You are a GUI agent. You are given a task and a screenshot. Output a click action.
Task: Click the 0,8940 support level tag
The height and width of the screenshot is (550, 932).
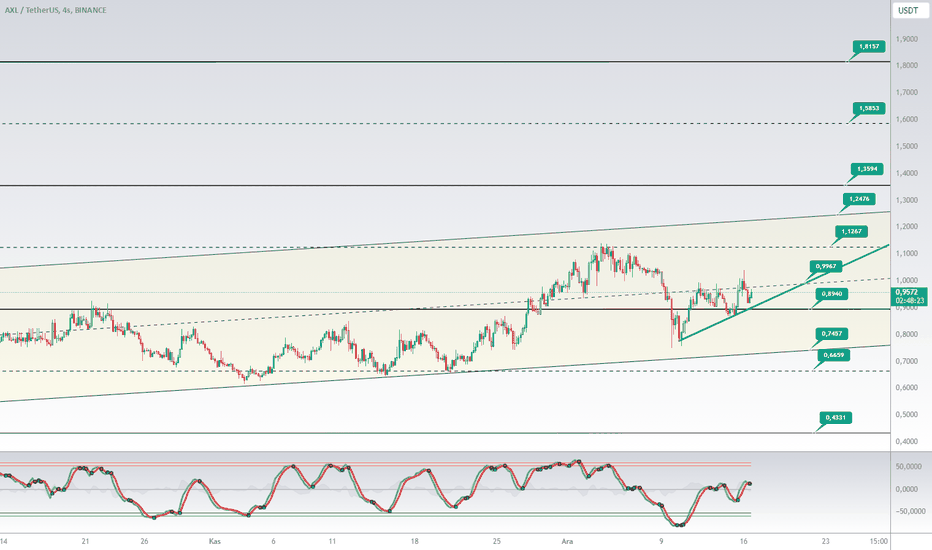832,294
